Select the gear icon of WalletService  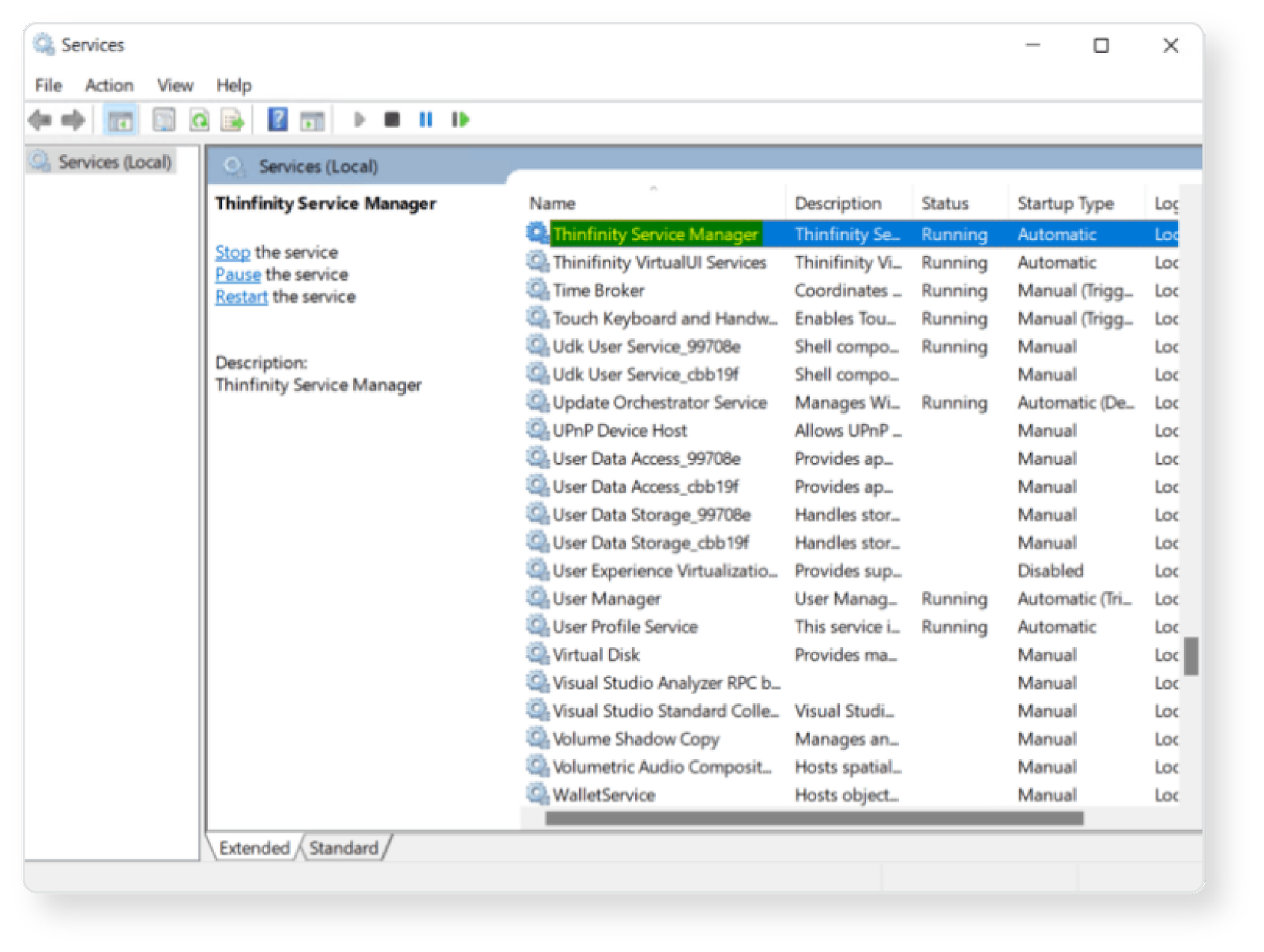[x=537, y=793]
